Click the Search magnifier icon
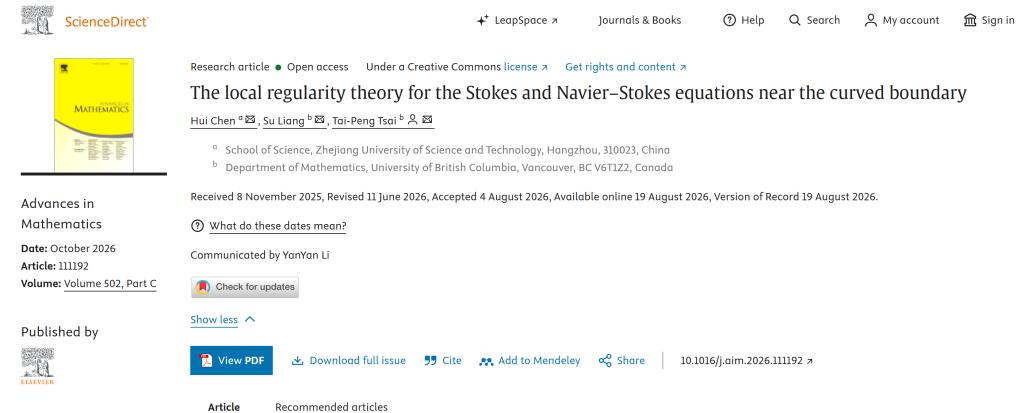 (x=794, y=20)
